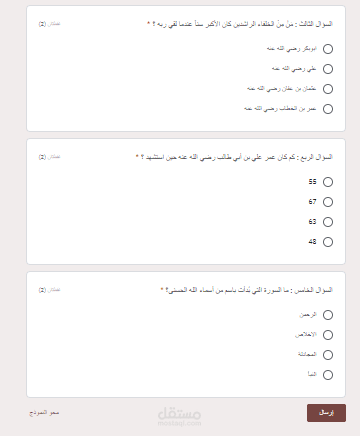Screen dimensions: 360x436
Task: Click the Clear form (محو النموذج) link
Action: point(44,413)
